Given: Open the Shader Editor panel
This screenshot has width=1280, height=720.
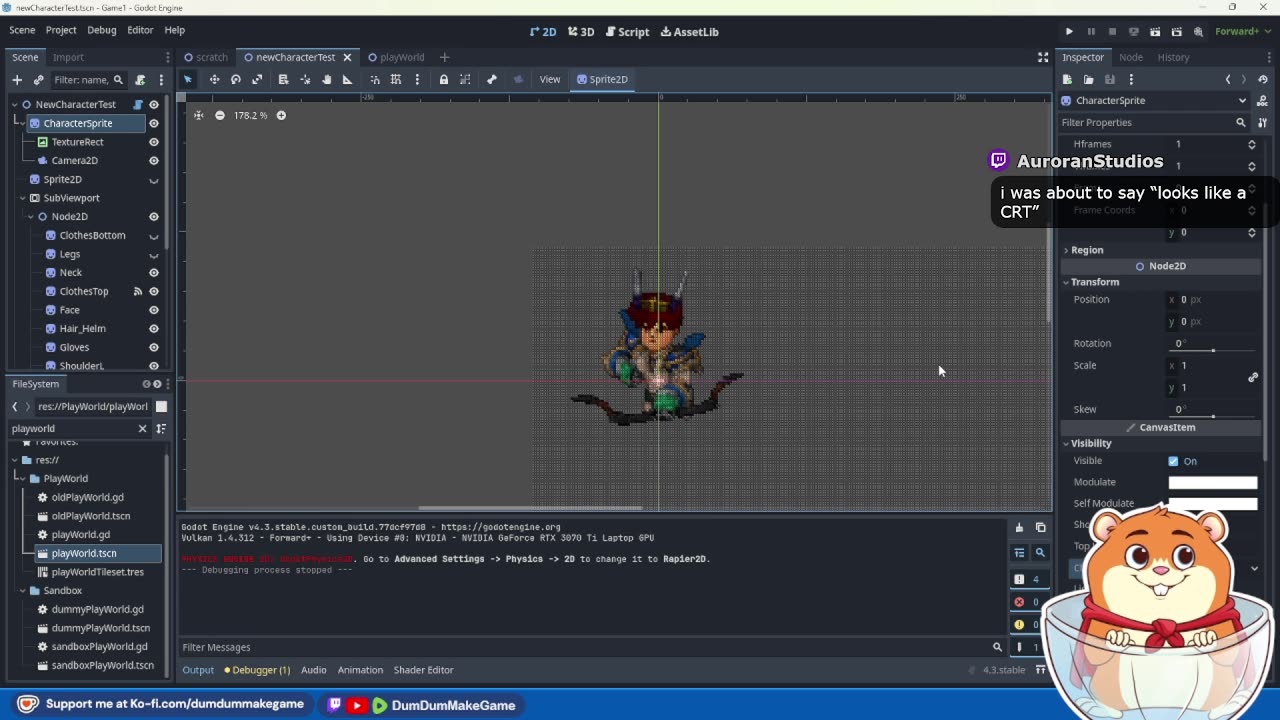Looking at the screenshot, I should pos(423,670).
